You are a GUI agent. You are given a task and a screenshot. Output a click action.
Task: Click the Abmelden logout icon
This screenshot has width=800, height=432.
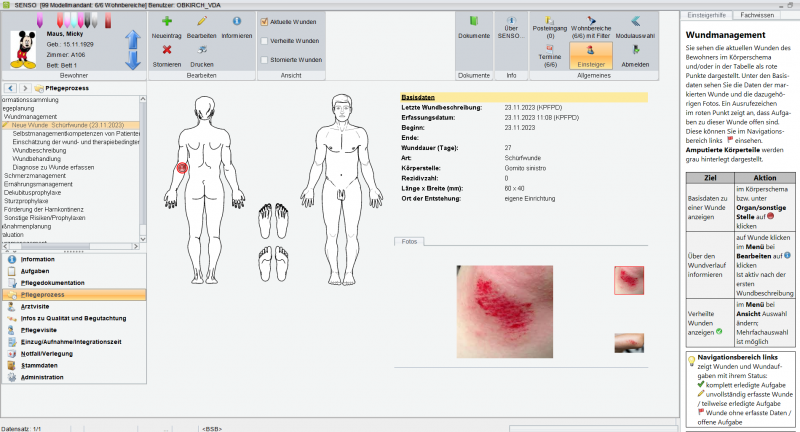coord(635,50)
